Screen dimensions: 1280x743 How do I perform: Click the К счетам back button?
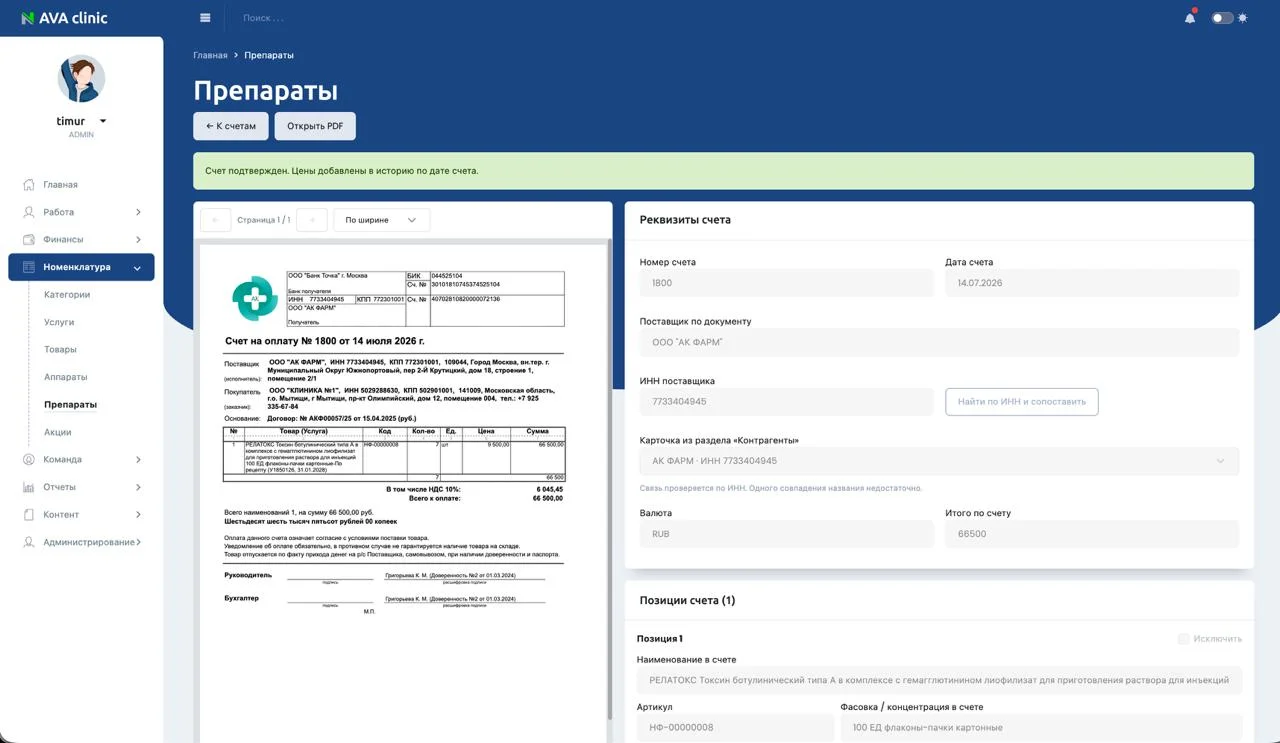tap(231, 126)
